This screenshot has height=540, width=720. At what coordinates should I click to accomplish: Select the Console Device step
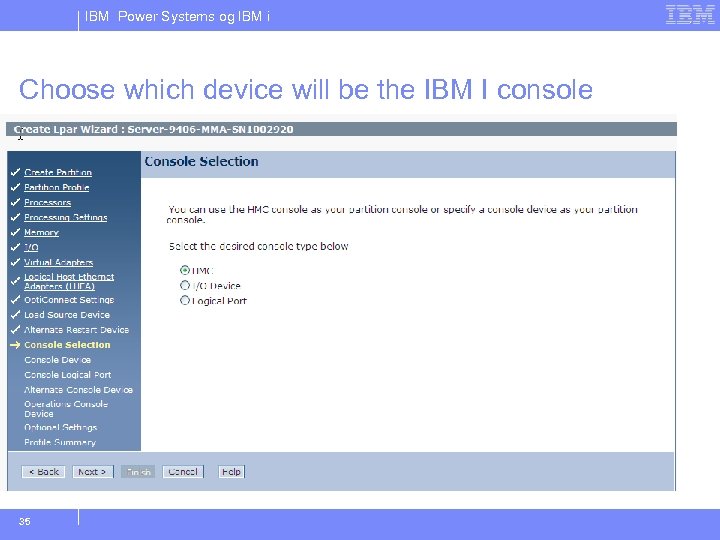(x=57, y=360)
